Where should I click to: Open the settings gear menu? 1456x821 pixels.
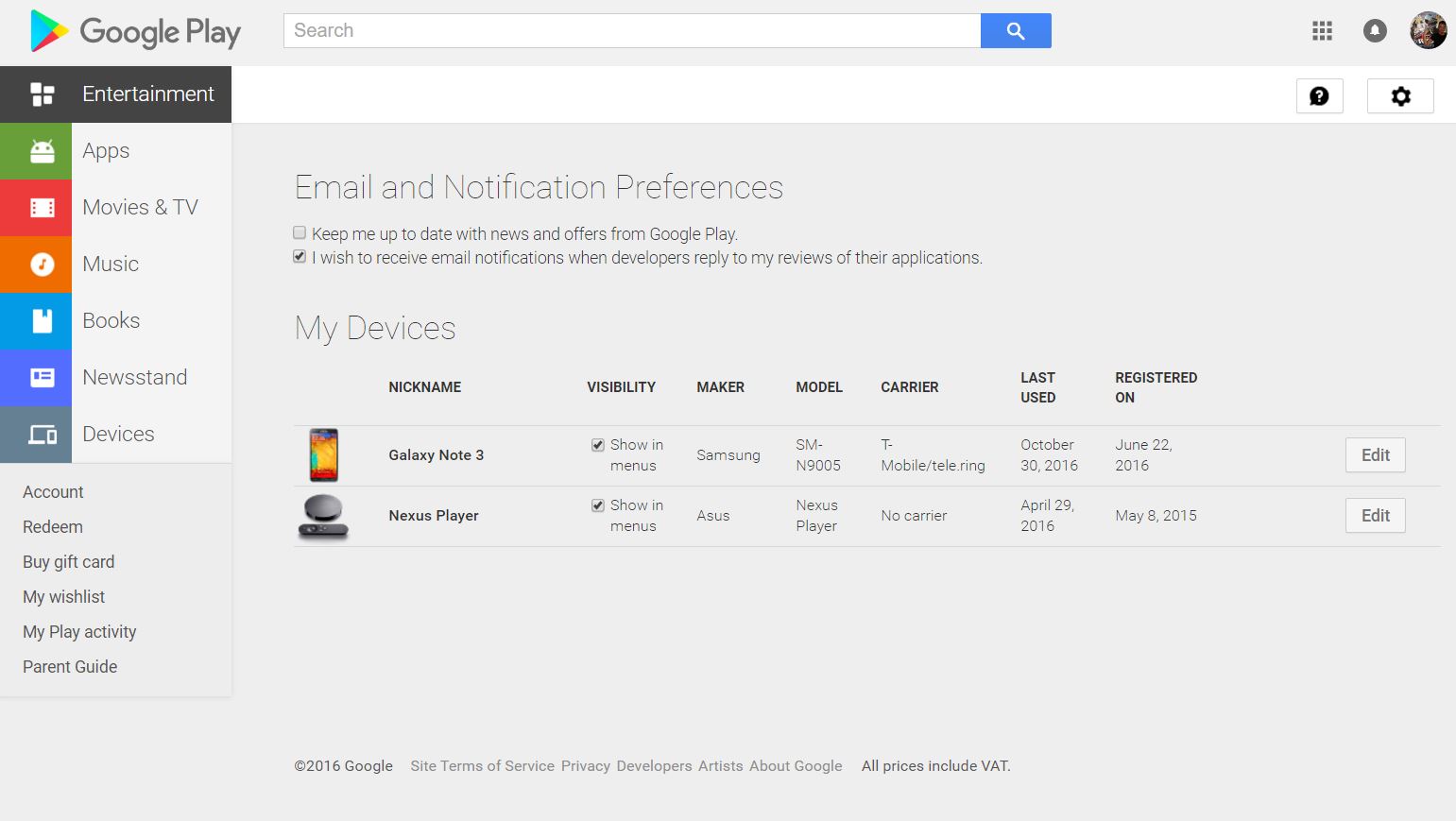pyautogui.click(x=1400, y=95)
